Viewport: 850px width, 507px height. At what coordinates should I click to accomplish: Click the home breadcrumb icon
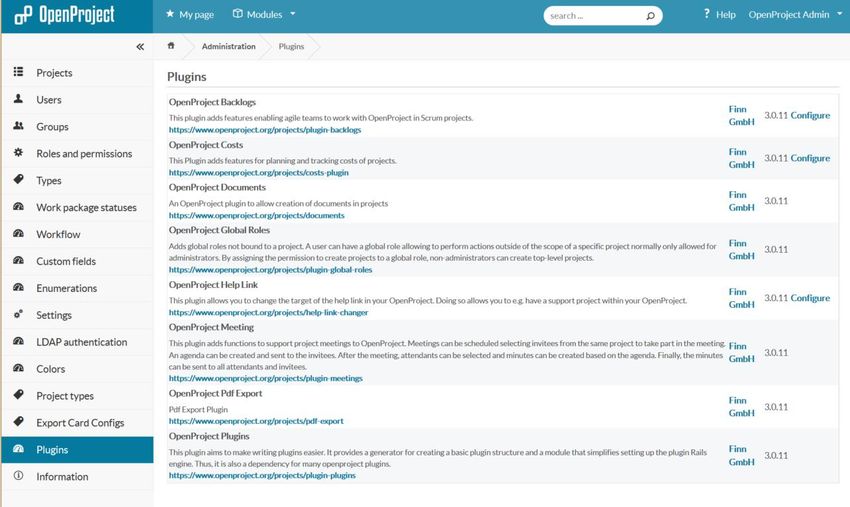coord(171,46)
